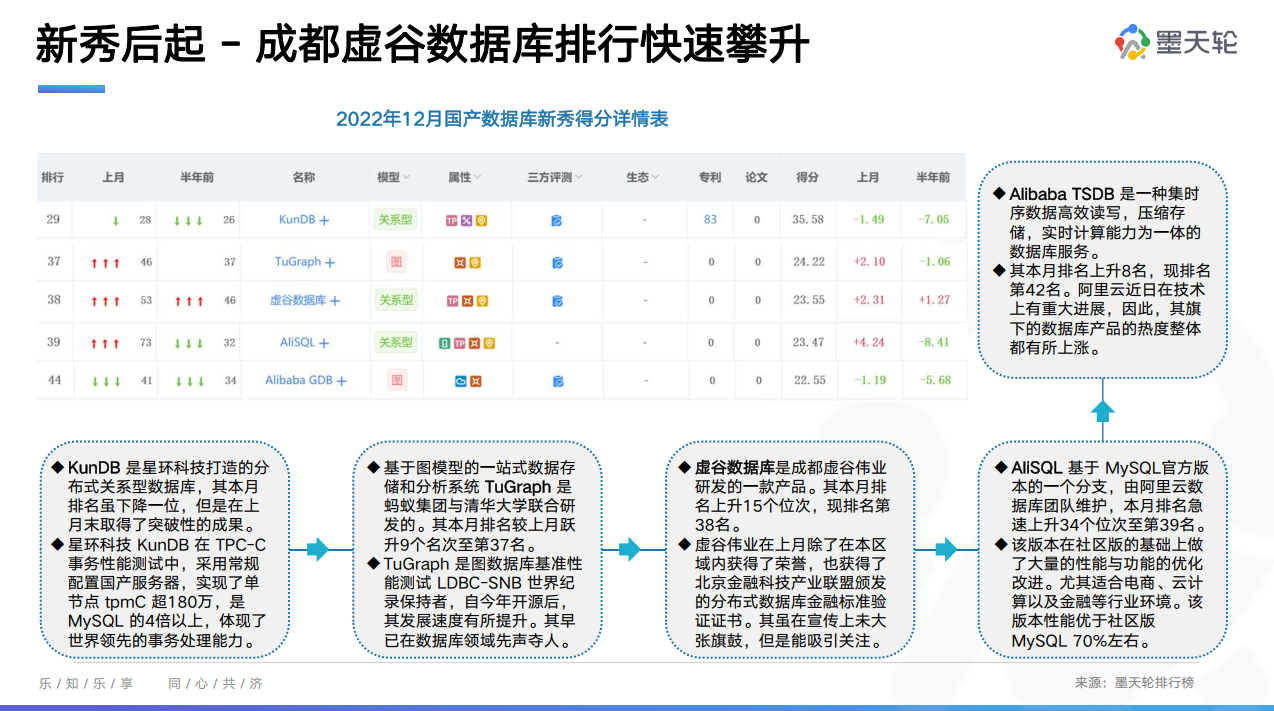Image resolution: width=1274 pixels, height=711 pixels.
Task: Click the 关系型 tag in 虚谷数据库 row
Action: click(x=395, y=300)
